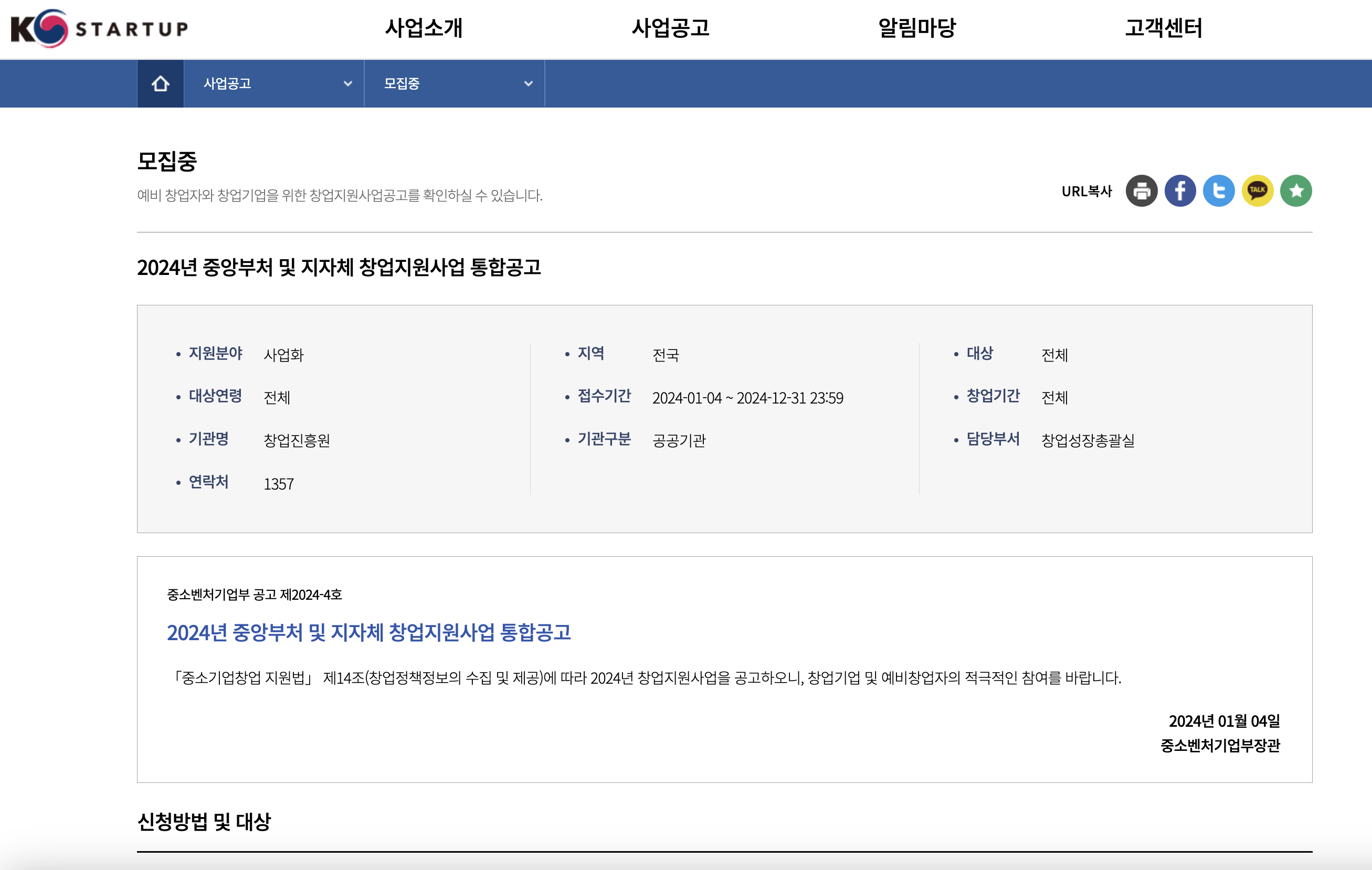Share the announcement through KakaoTalk icon
Image resolution: width=1372 pixels, height=870 pixels.
pyautogui.click(x=1258, y=192)
